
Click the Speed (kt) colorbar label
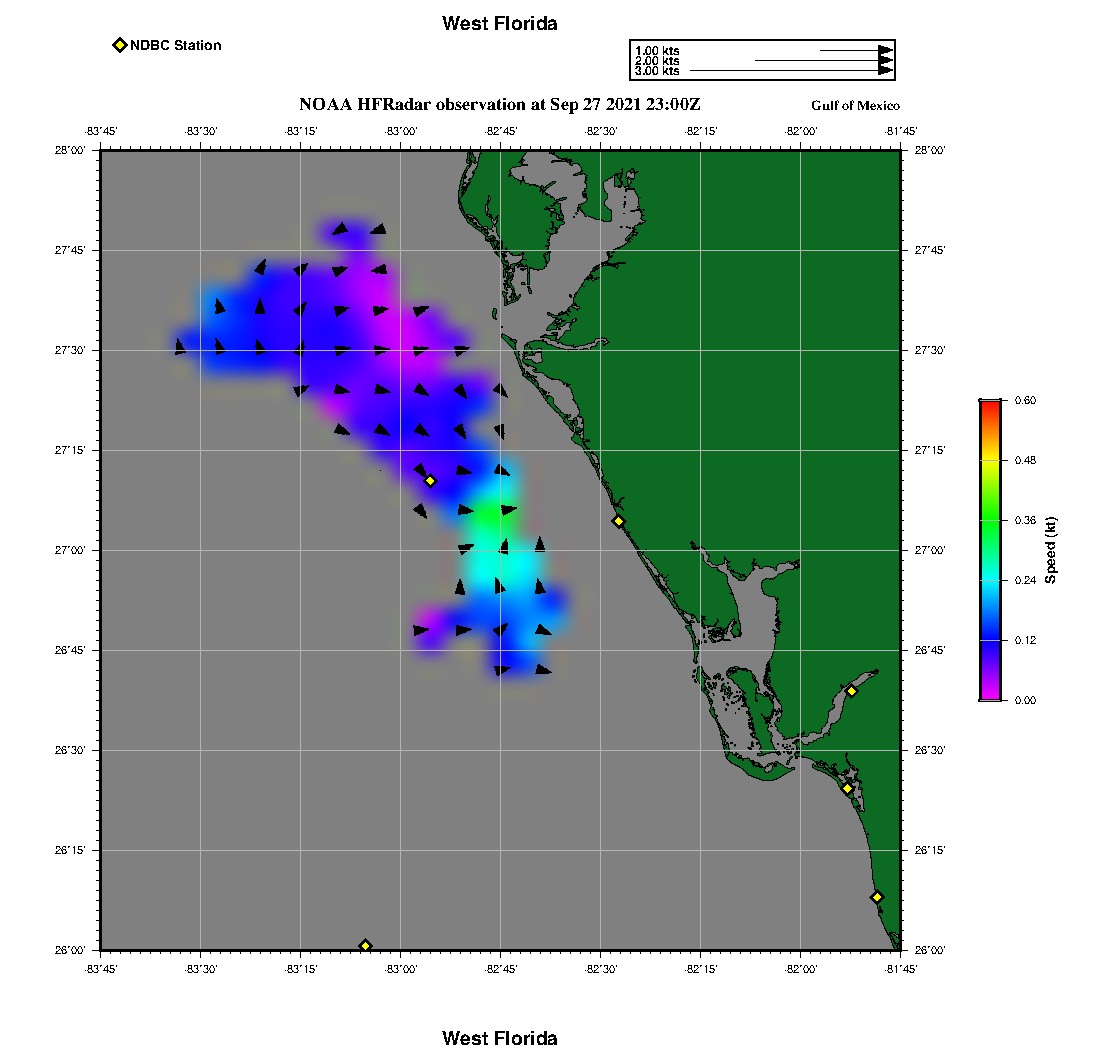pos(1050,550)
